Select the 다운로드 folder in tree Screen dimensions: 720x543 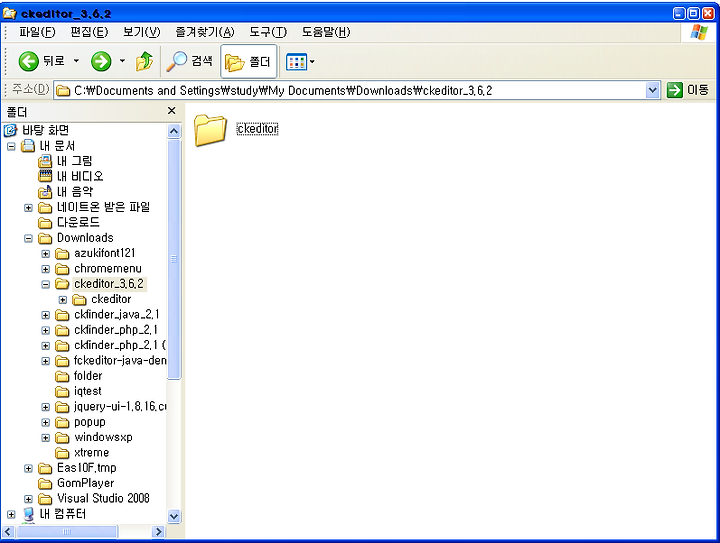(78, 223)
